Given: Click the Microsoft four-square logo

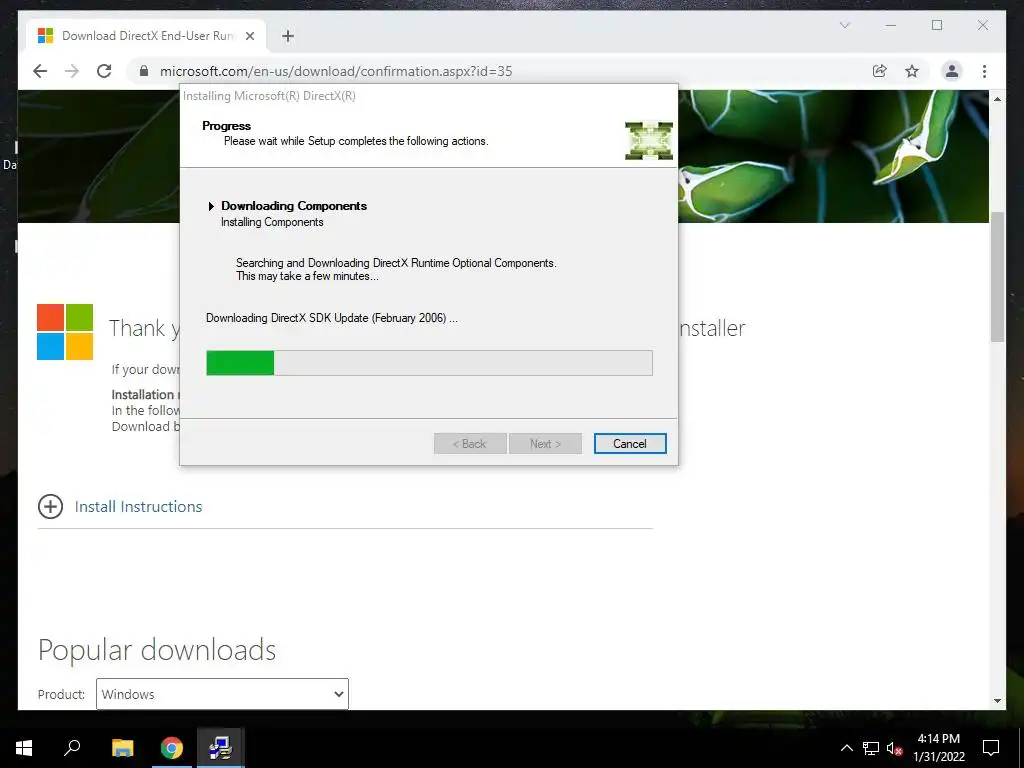Looking at the screenshot, I should coord(65,332).
